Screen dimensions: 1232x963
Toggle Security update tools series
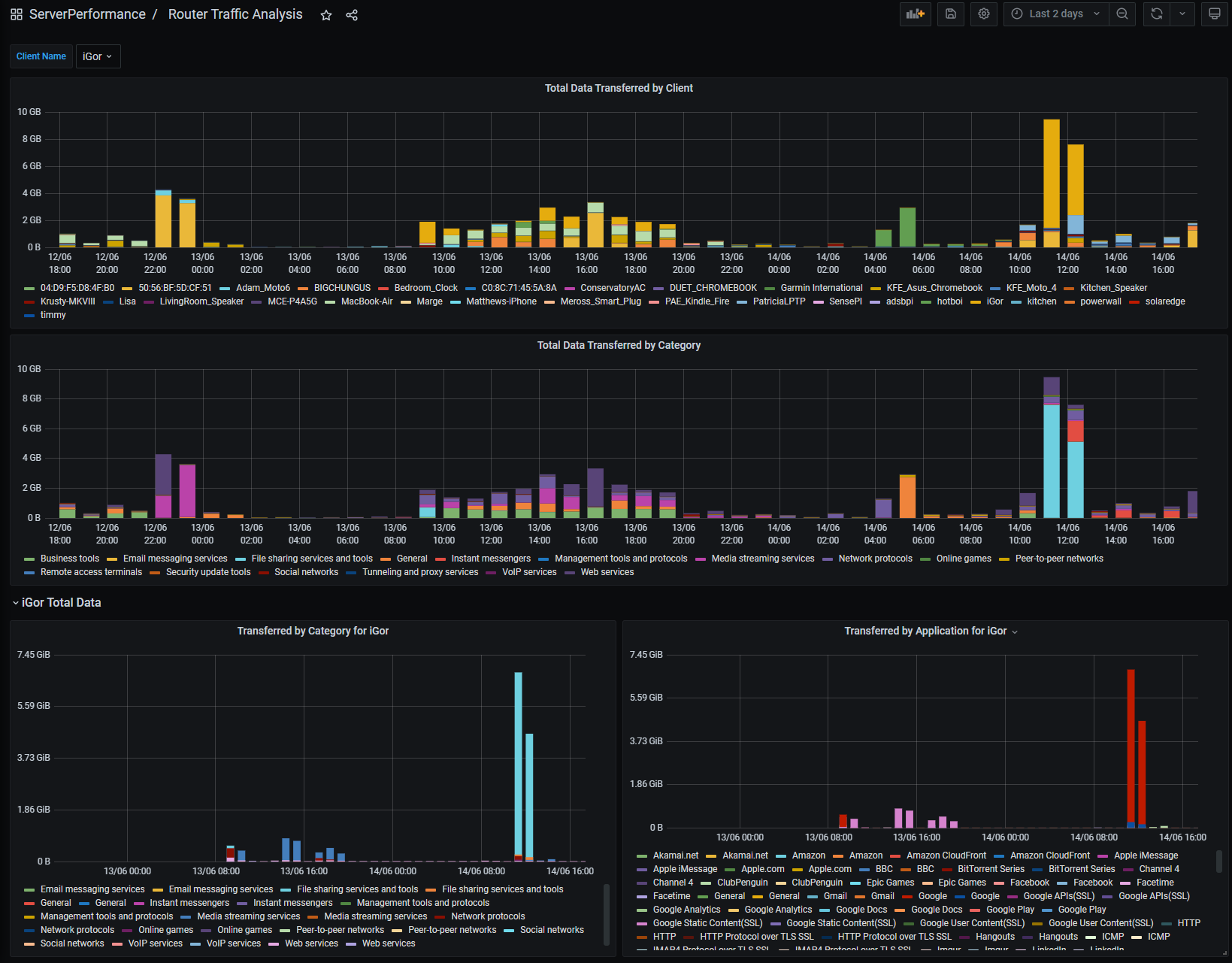pos(208,572)
